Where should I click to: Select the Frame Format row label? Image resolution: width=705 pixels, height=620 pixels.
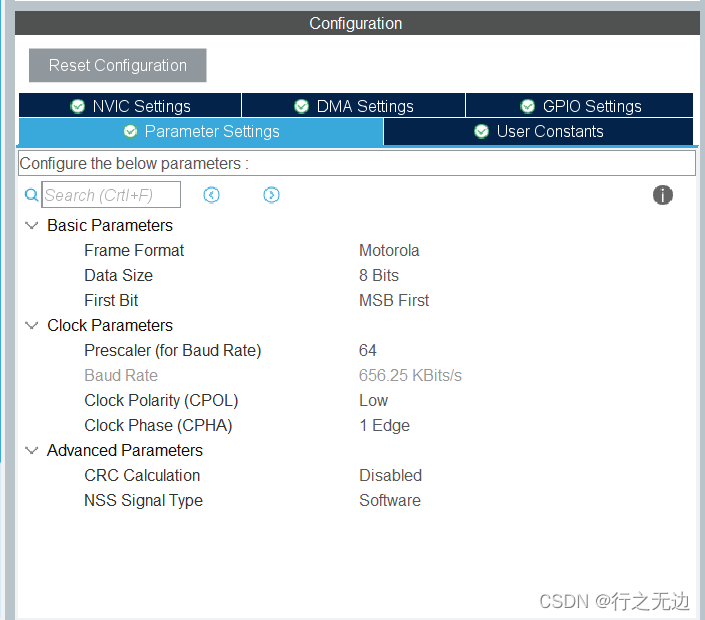(x=134, y=250)
